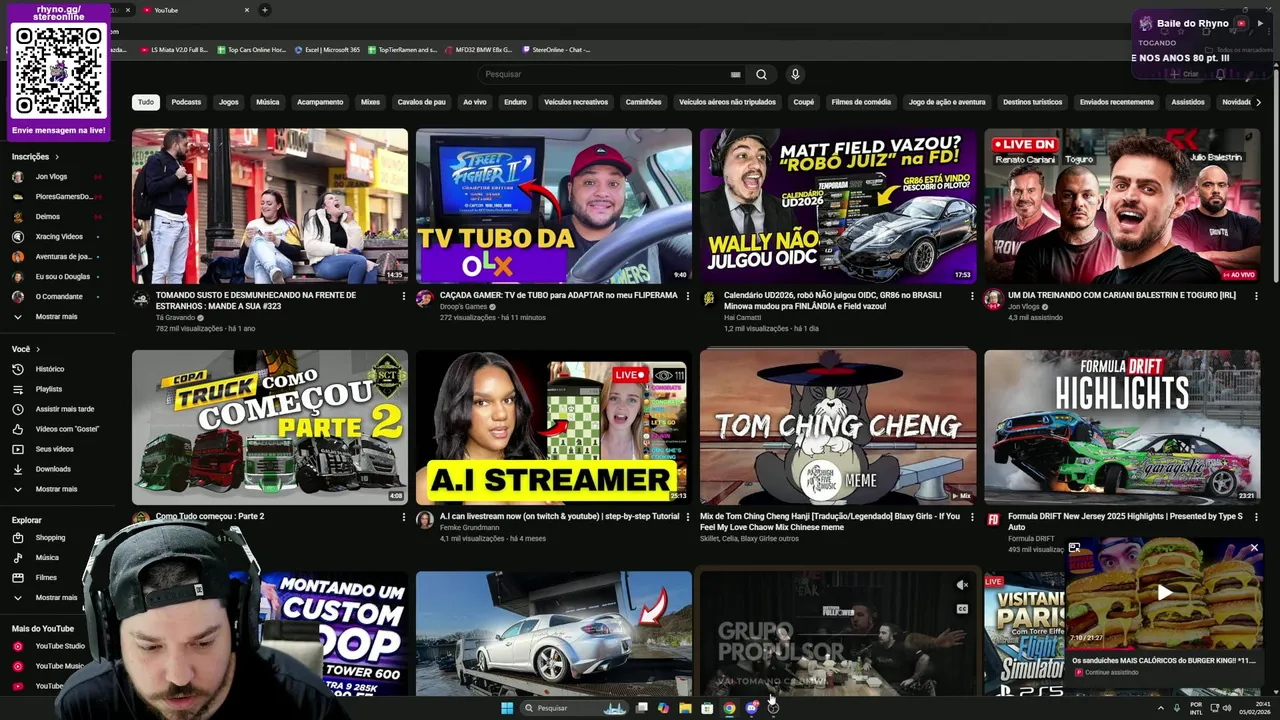
Task: Open the Inscrições section chevron
Action: tap(57, 157)
